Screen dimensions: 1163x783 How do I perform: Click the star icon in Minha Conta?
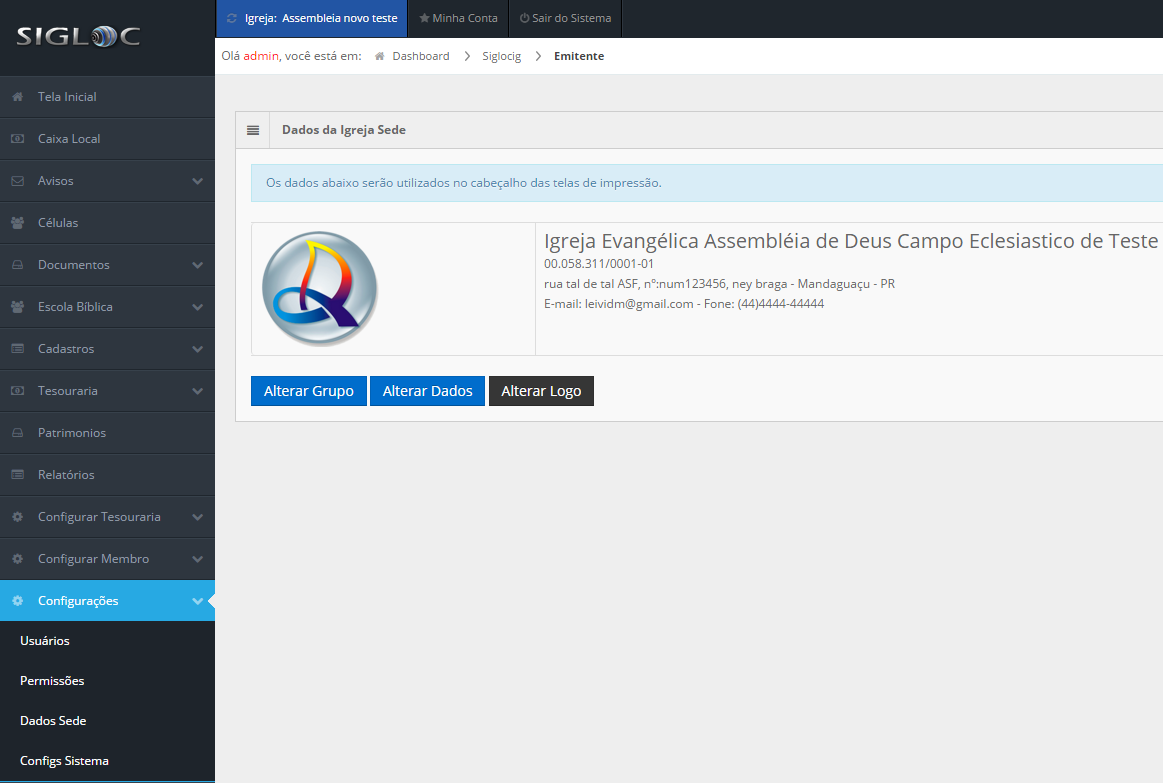pos(424,18)
